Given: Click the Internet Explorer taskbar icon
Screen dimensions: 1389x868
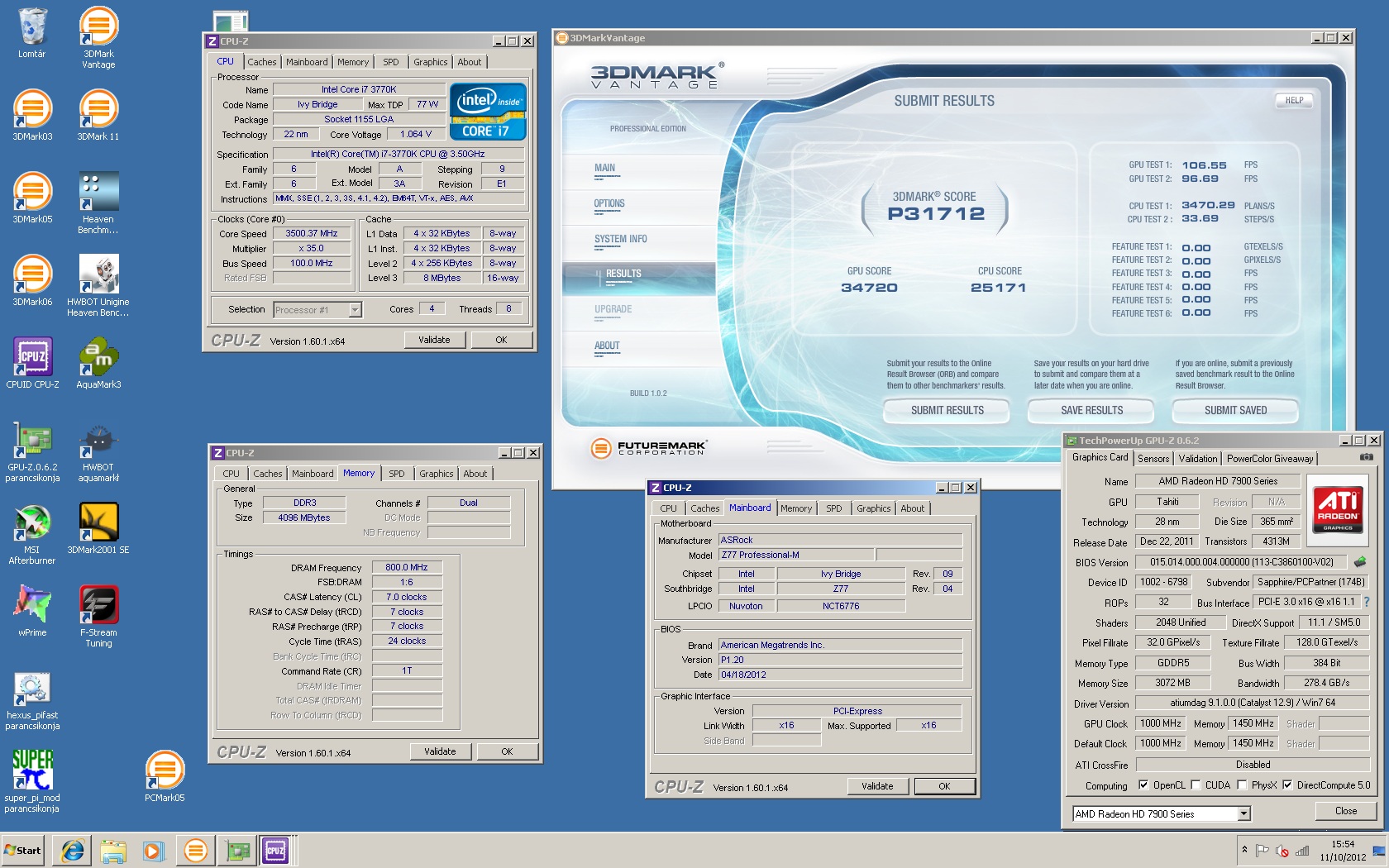Looking at the screenshot, I should click(73, 850).
